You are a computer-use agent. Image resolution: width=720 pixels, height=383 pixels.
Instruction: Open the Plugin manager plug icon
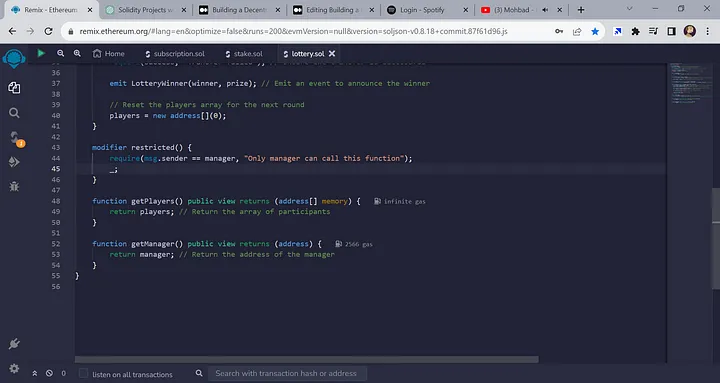tap(14, 344)
